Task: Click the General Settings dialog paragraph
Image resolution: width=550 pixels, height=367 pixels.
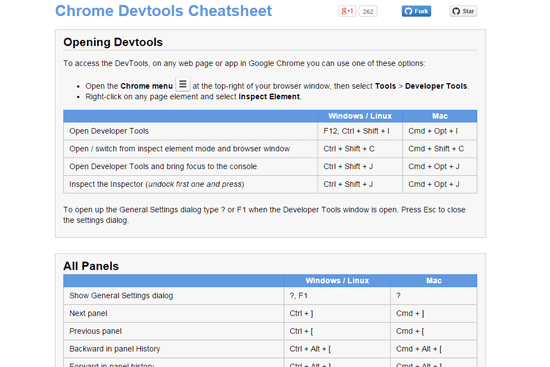Action: click(x=264, y=215)
